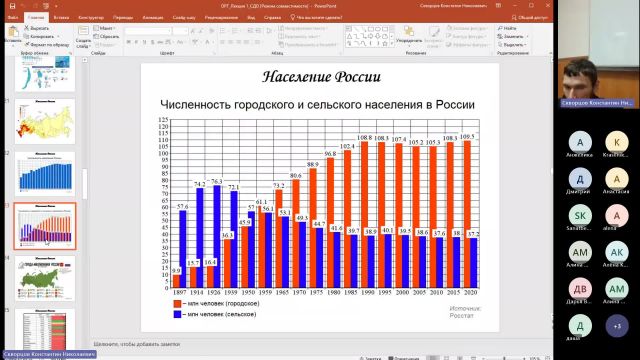Viewport: 640px width, 360px height.
Task: Click the slide title 'Население России'
Action: click(321, 77)
